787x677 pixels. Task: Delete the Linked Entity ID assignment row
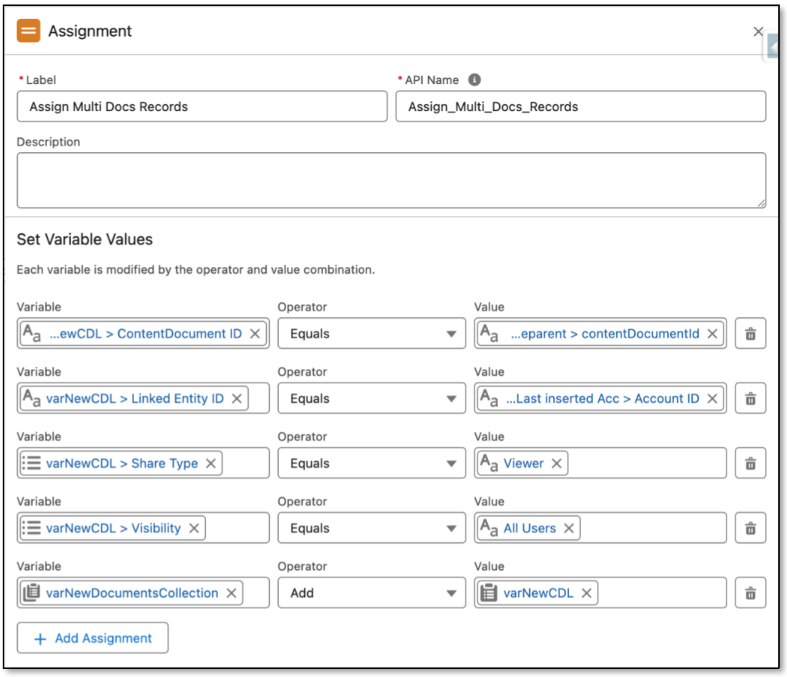750,399
